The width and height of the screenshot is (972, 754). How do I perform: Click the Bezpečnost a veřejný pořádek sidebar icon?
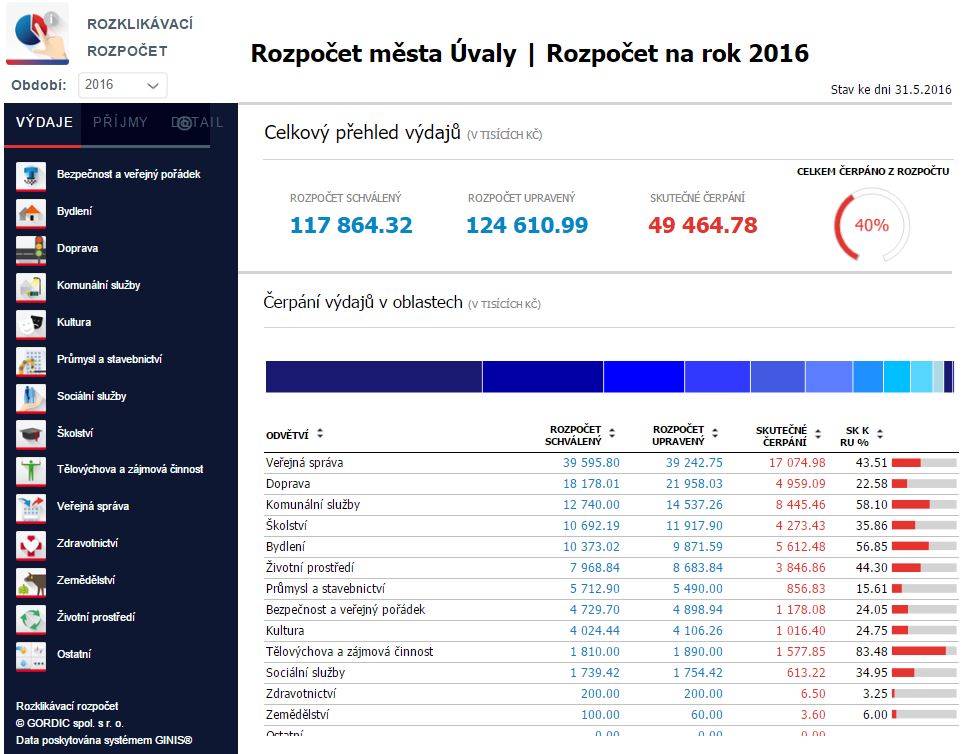click(31, 175)
